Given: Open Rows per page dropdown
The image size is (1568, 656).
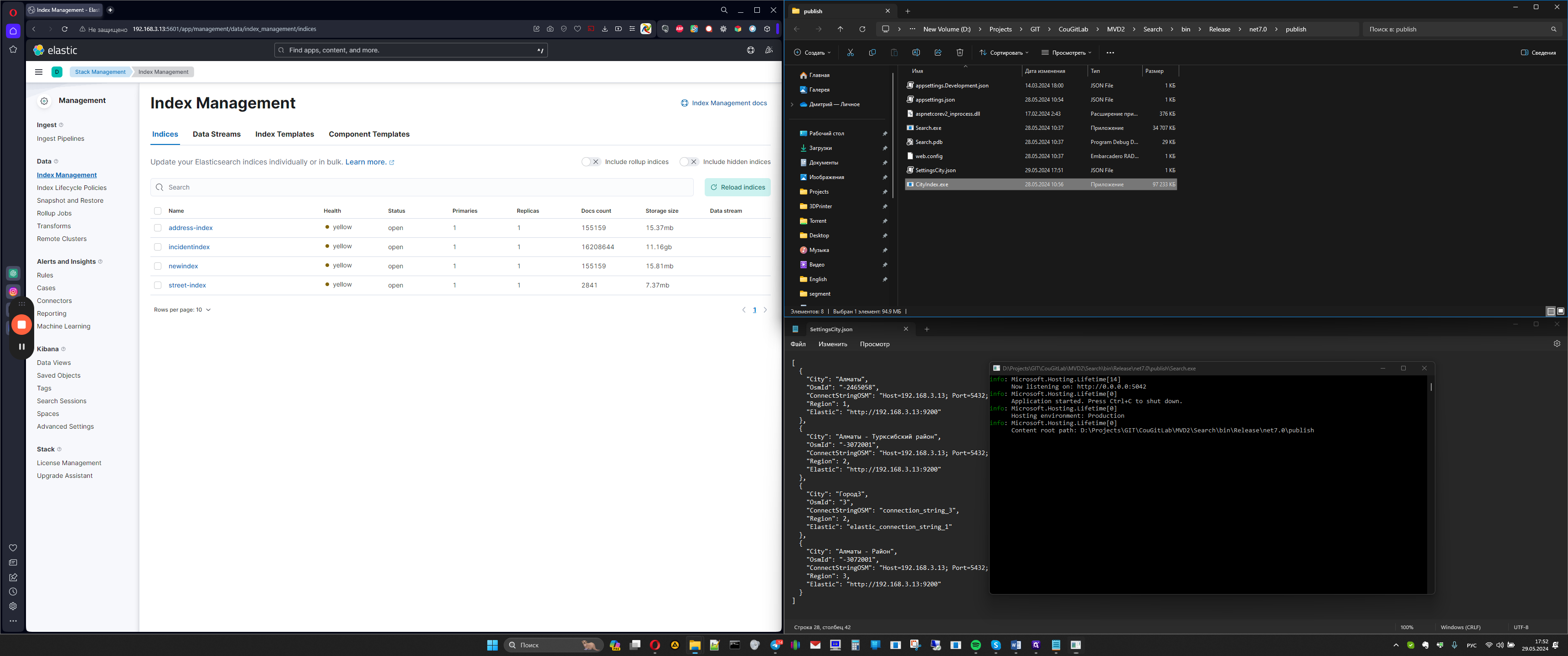Looking at the screenshot, I should click(182, 310).
